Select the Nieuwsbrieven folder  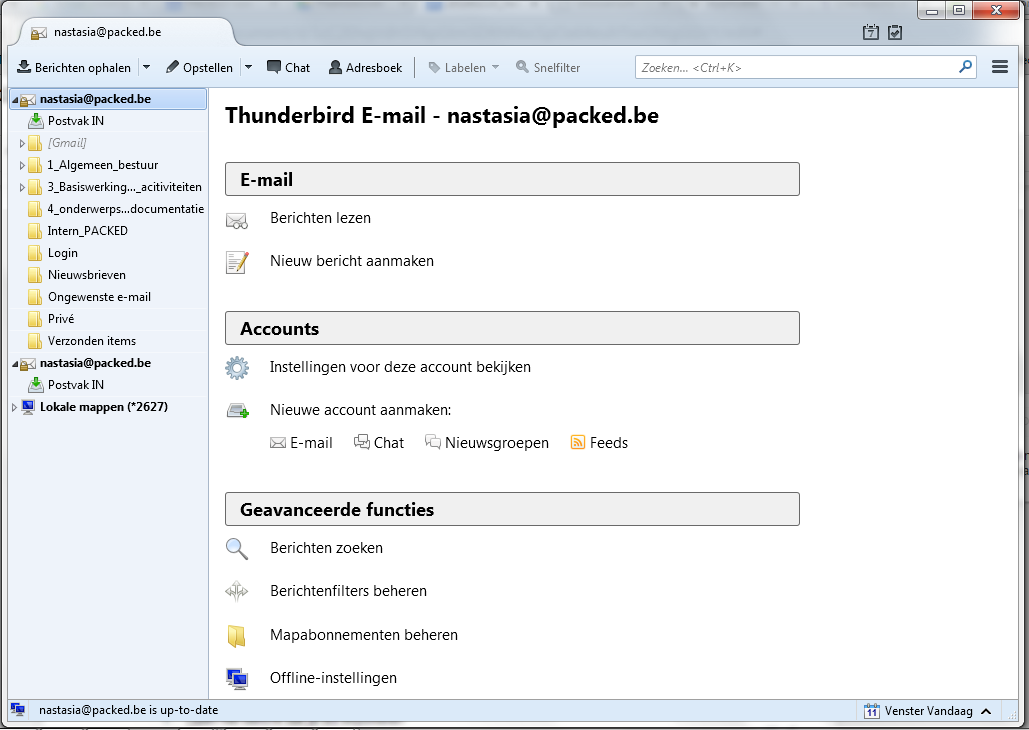(86, 275)
